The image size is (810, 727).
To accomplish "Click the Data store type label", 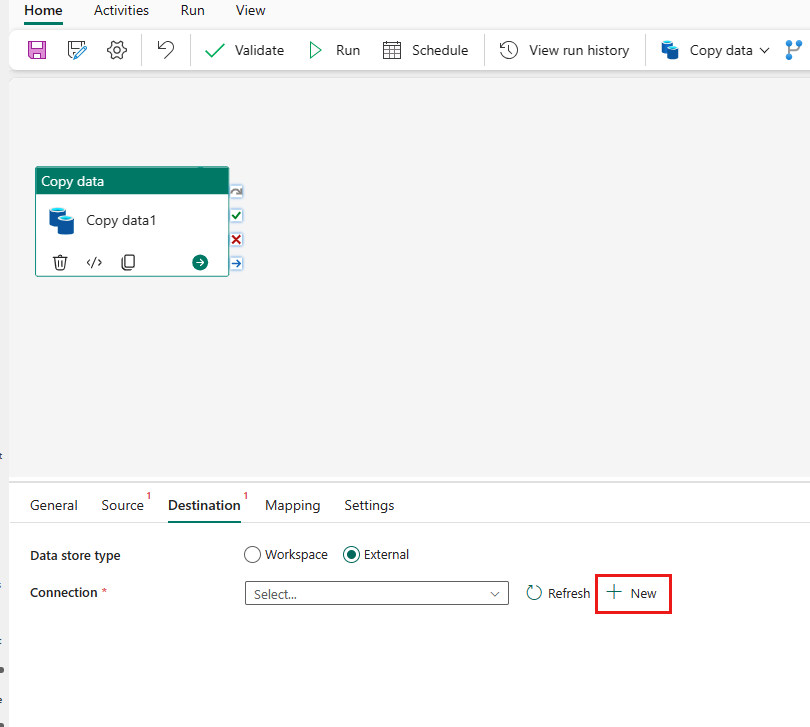I will pyautogui.click(x=75, y=555).
